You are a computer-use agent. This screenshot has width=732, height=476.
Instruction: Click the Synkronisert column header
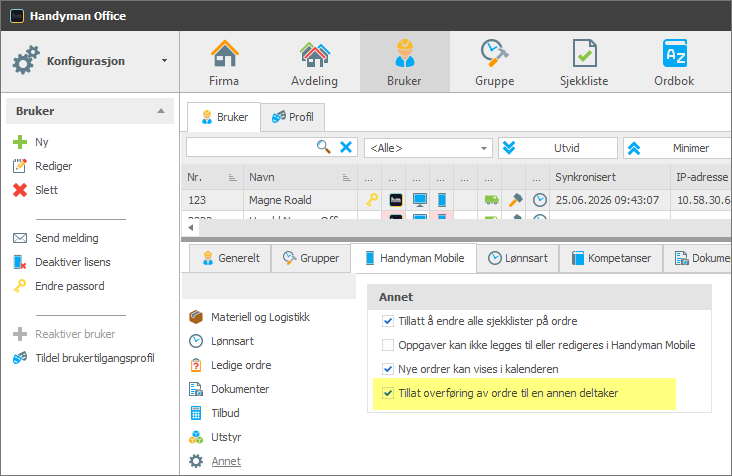[610, 177]
